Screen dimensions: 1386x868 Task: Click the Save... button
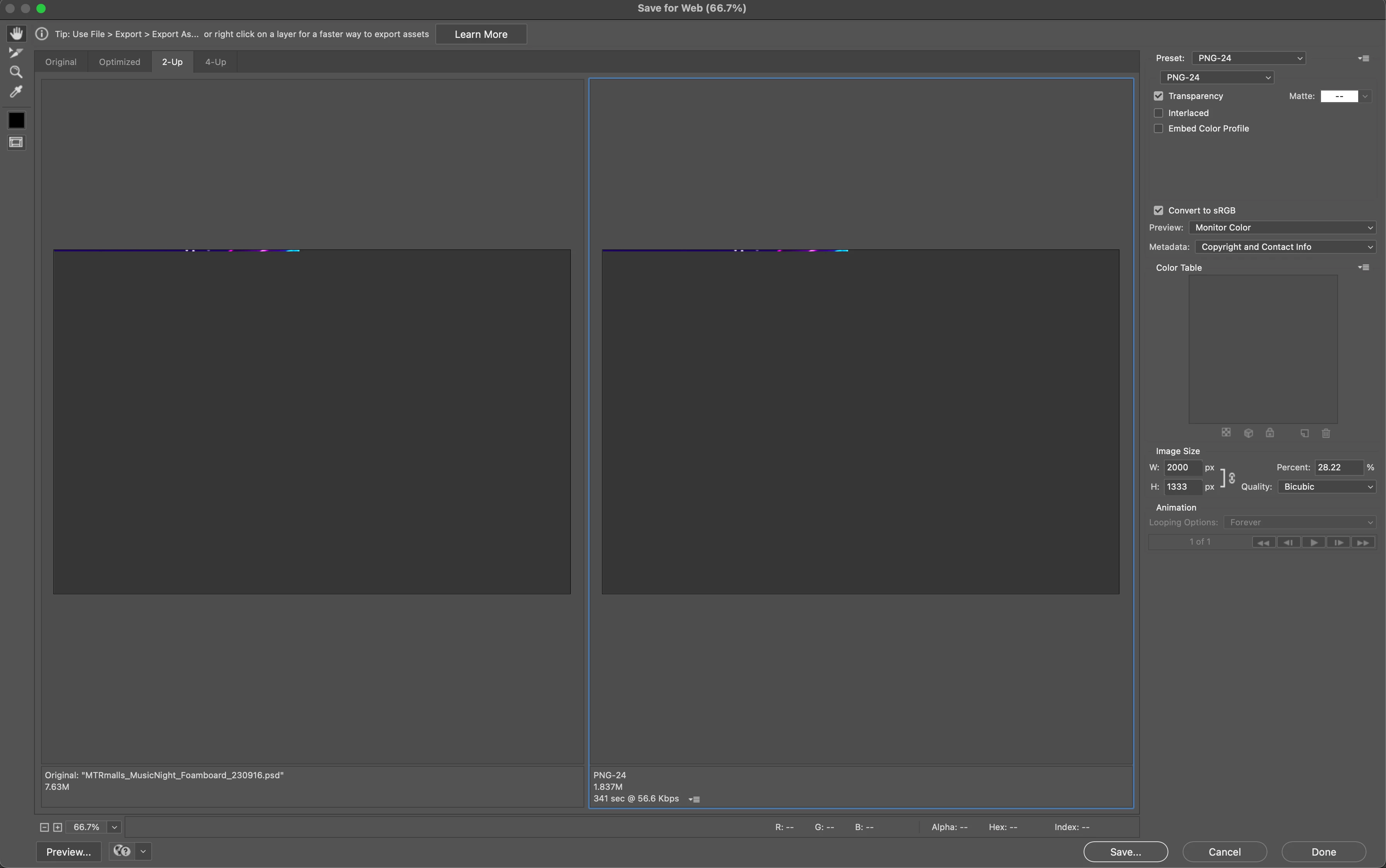pos(1125,852)
